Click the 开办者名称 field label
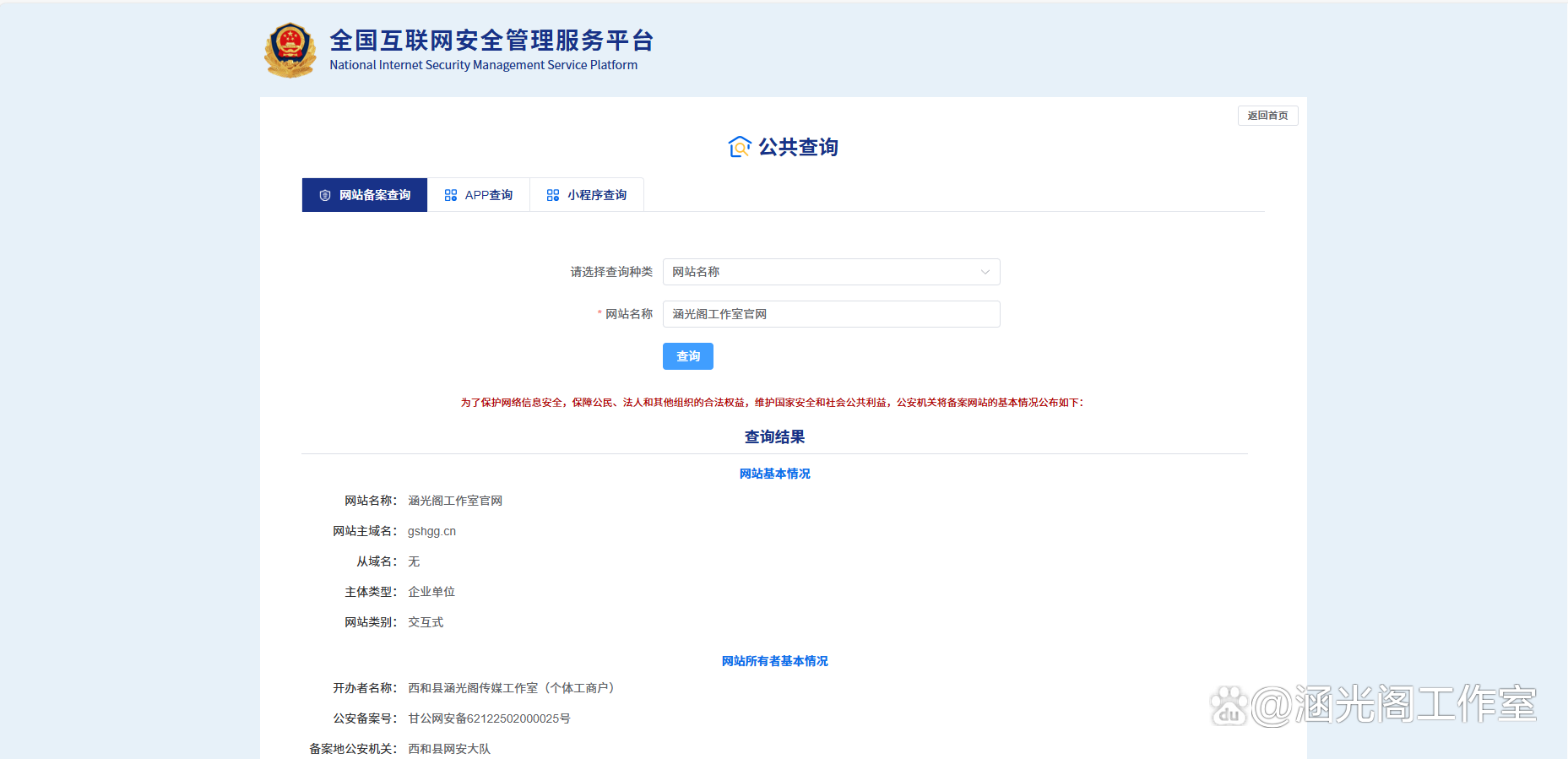This screenshot has width=1568, height=759. pyautogui.click(x=365, y=688)
